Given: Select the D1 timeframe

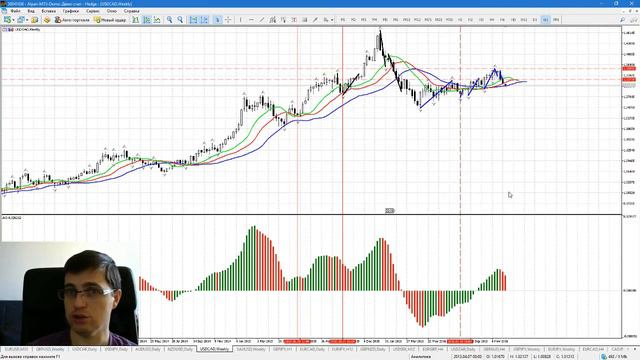Looking at the screenshot, I should 535,20.
